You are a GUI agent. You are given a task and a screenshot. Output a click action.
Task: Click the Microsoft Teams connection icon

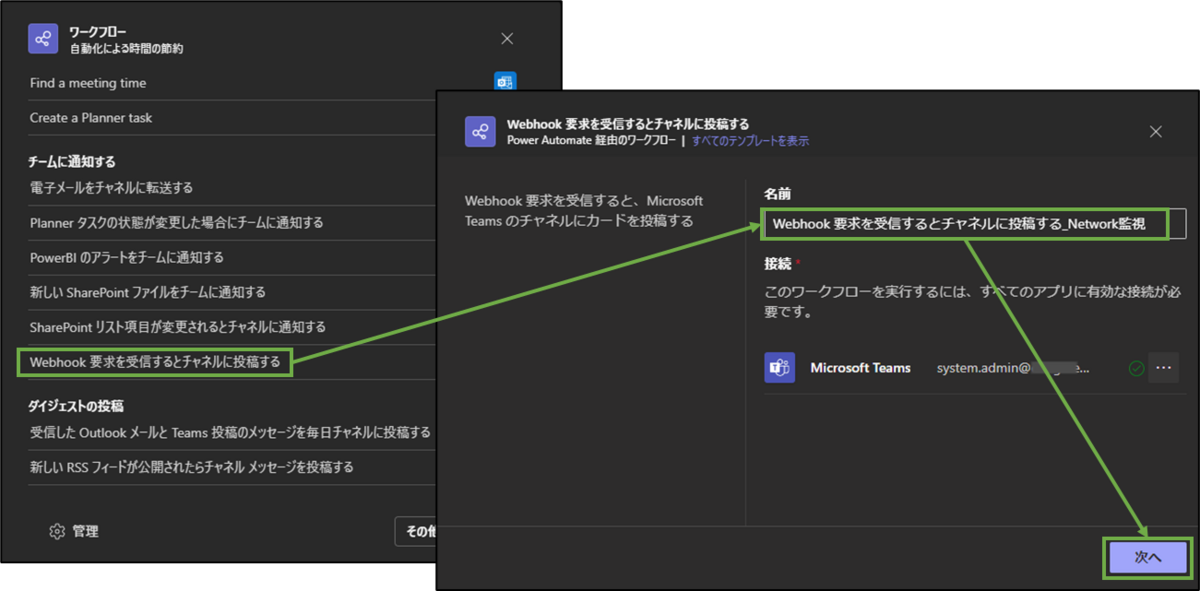point(779,368)
